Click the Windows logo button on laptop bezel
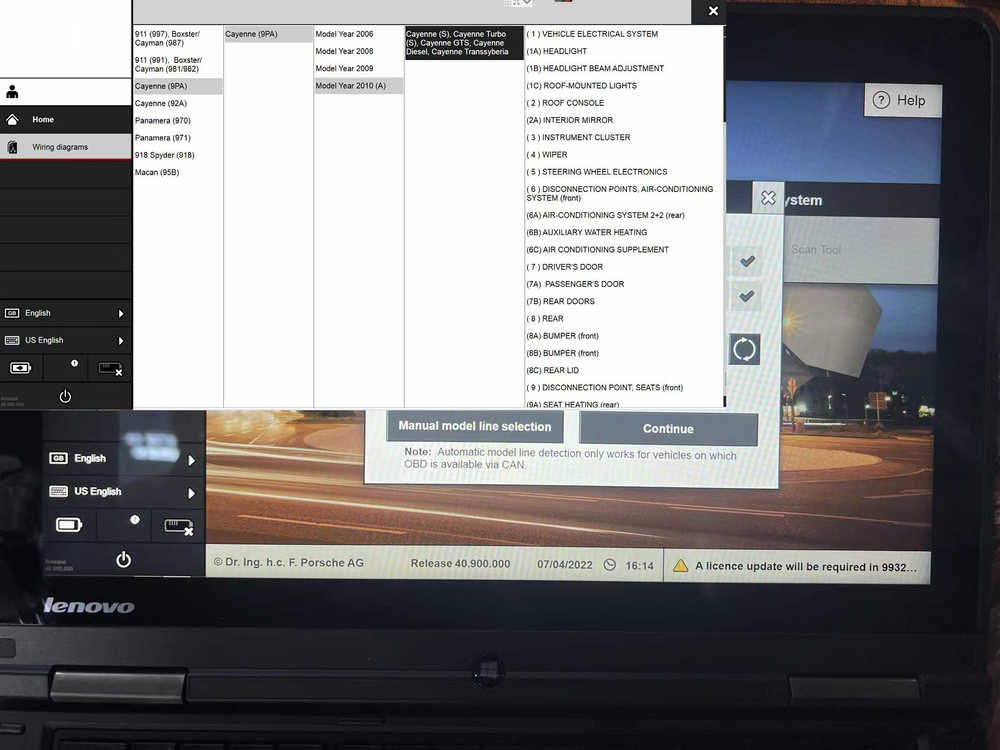 click(489, 672)
